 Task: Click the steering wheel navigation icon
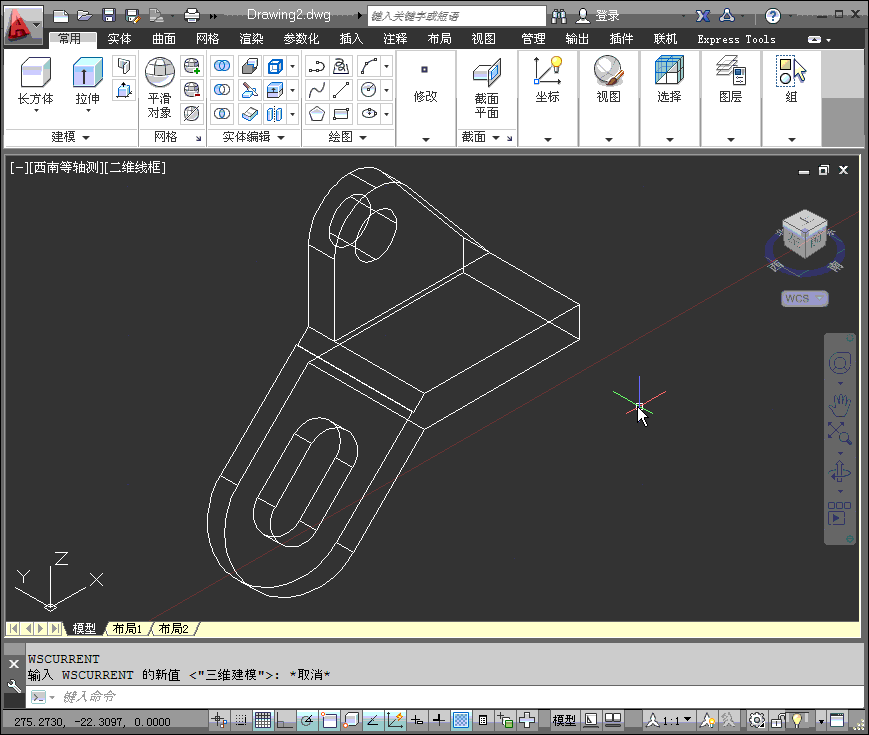pyautogui.click(x=840, y=364)
